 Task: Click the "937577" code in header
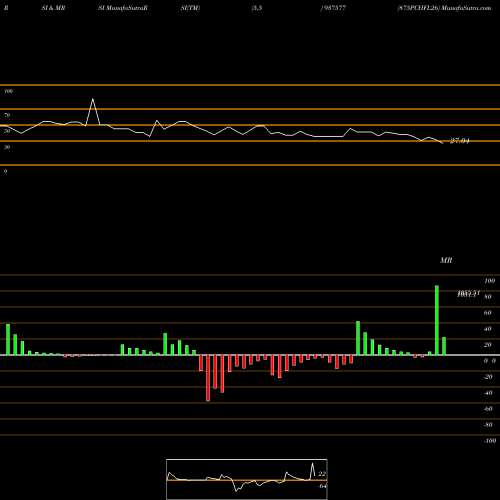point(334,8)
